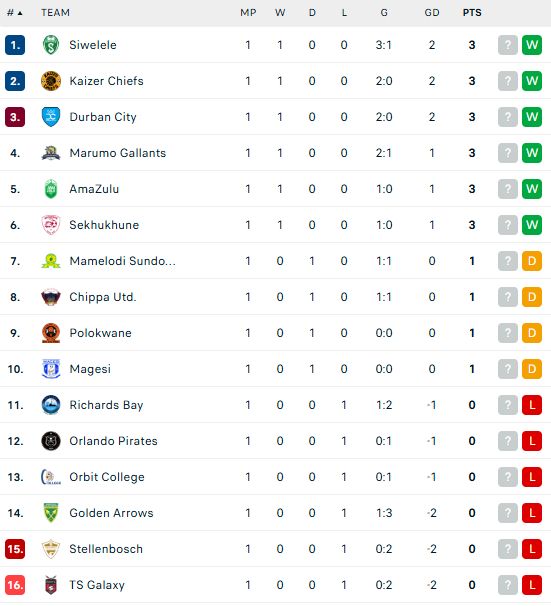
Task: Click AmaZulu's grey upcoming match badge
Action: (508, 189)
